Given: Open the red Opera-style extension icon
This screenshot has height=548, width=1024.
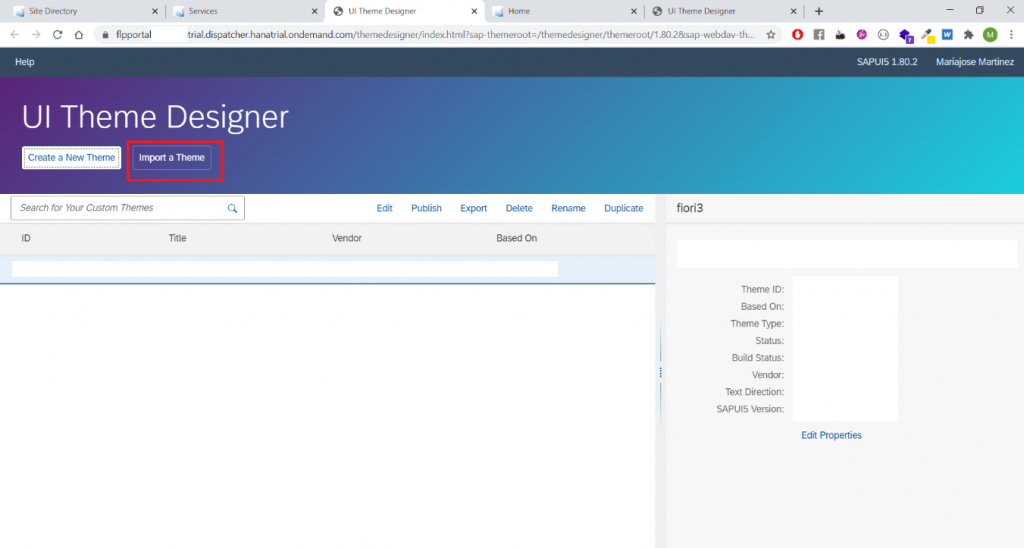Looking at the screenshot, I should pos(797,35).
